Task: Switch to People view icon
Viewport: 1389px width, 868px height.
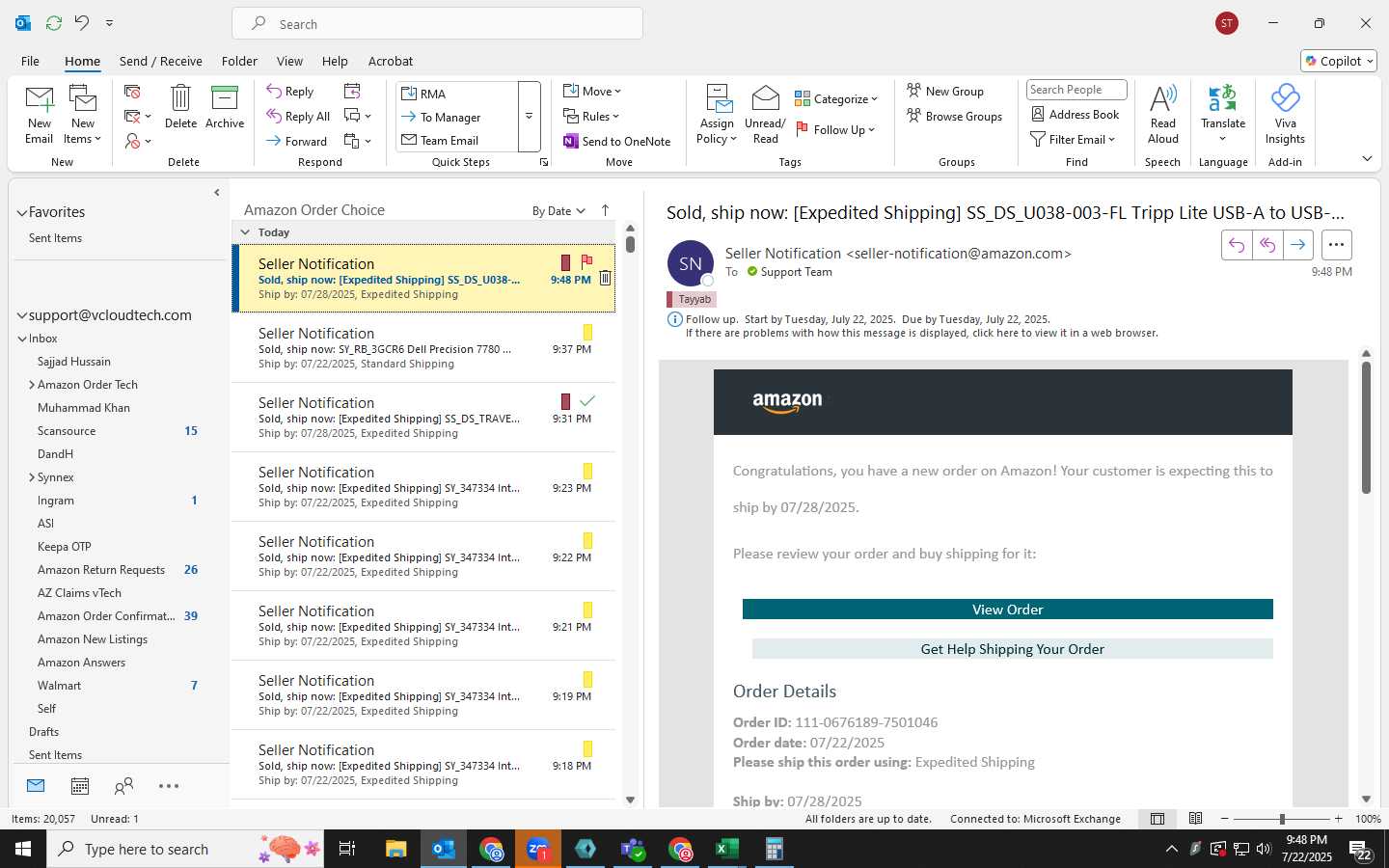Action: click(x=123, y=786)
